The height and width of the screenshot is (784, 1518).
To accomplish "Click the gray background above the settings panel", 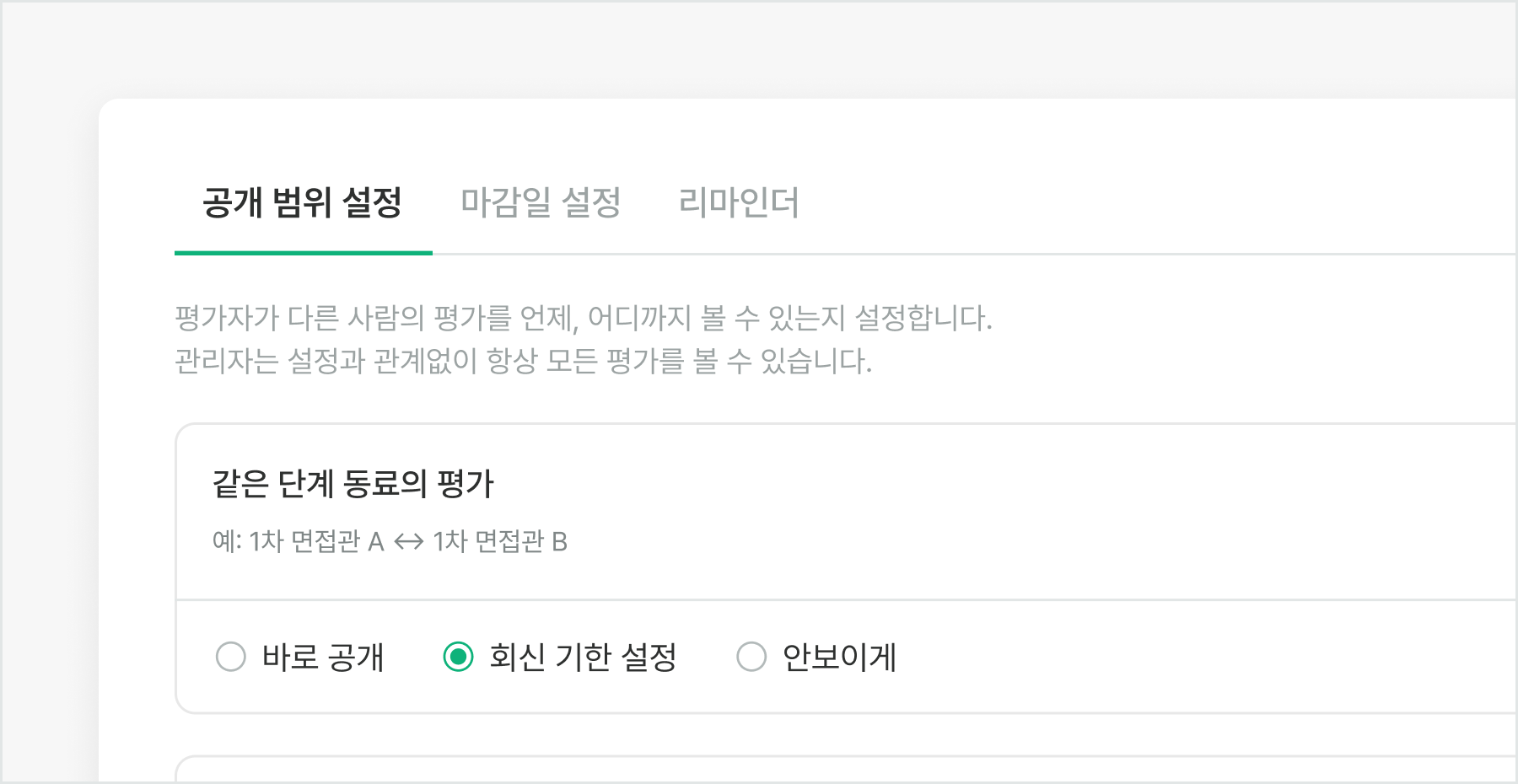I will [759, 49].
